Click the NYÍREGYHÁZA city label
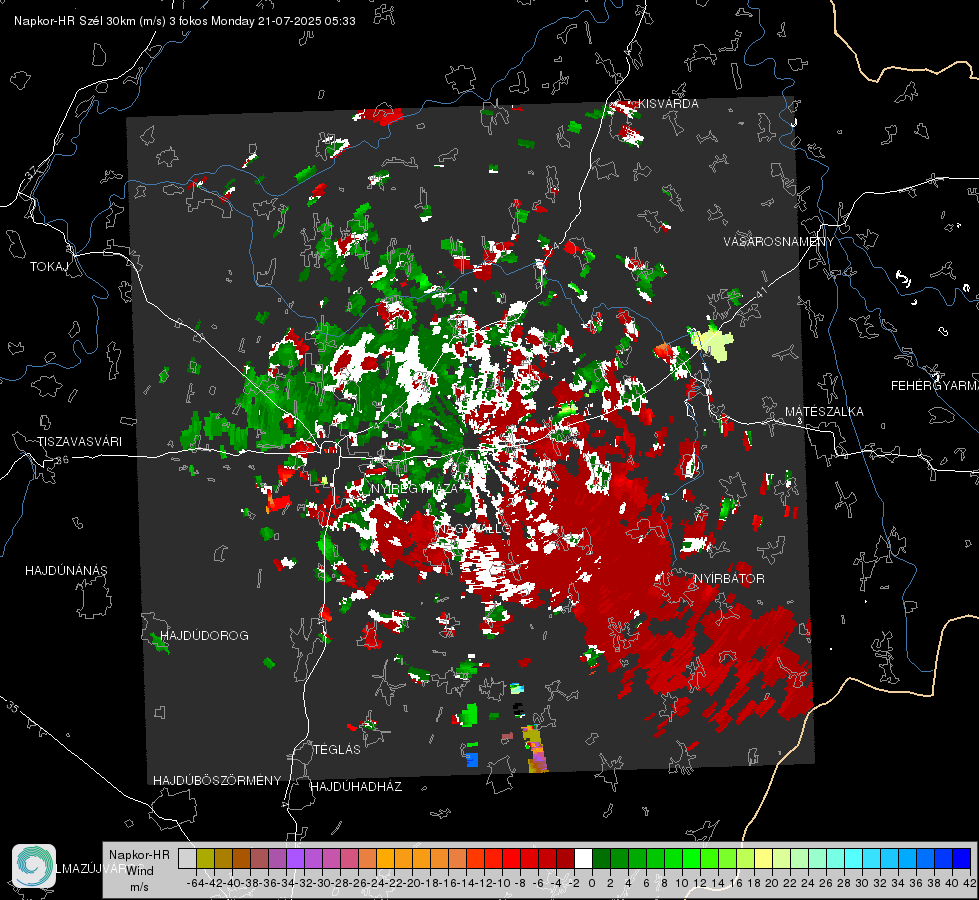This screenshot has width=979, height=900. tap(415, 488)
